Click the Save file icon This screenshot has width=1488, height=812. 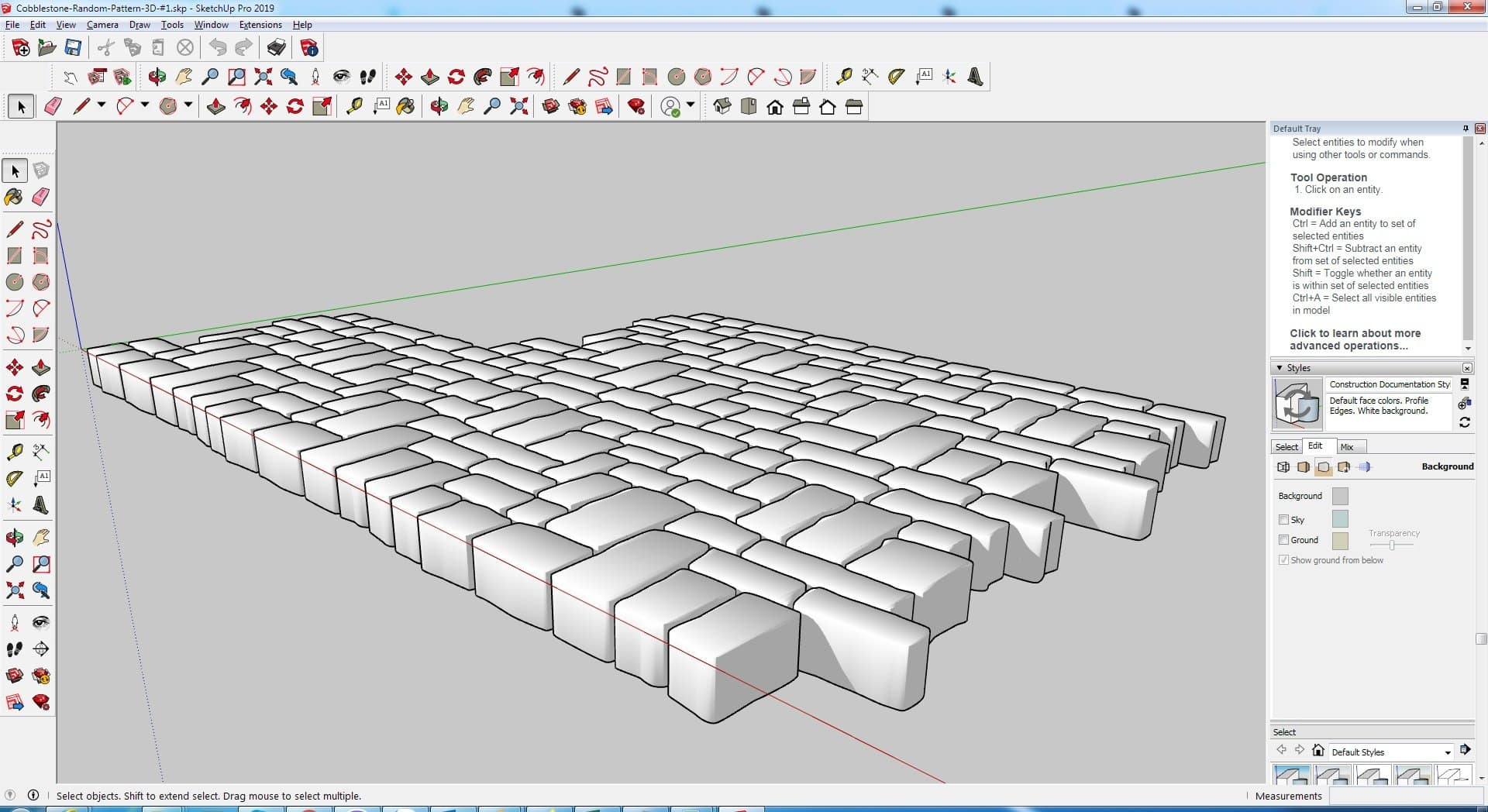click(73, 48)
